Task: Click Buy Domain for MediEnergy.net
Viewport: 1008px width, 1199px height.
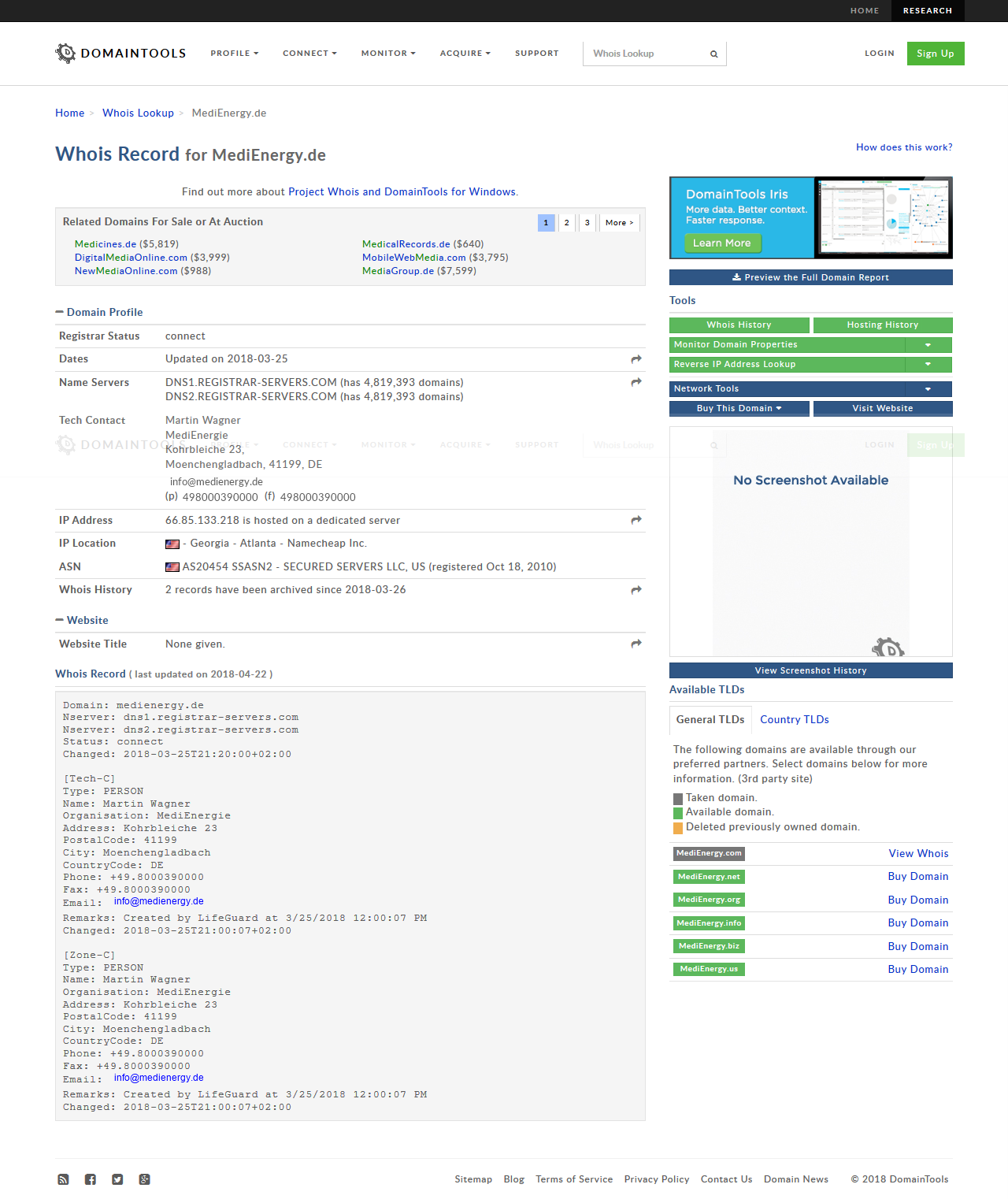Action: (x=918, y=877)
